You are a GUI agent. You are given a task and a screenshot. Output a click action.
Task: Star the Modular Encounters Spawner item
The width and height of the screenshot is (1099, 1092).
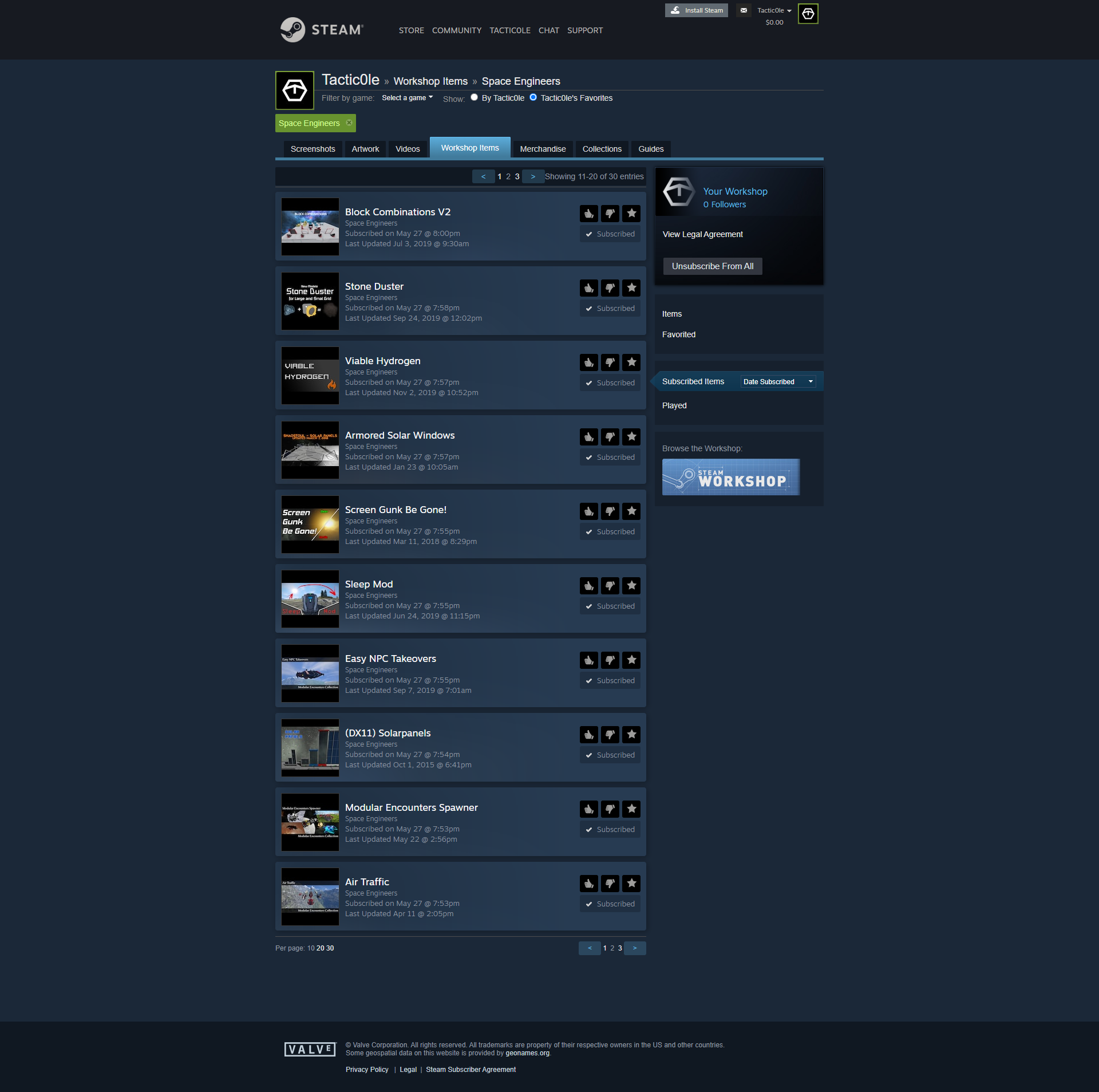click(631, 809)
